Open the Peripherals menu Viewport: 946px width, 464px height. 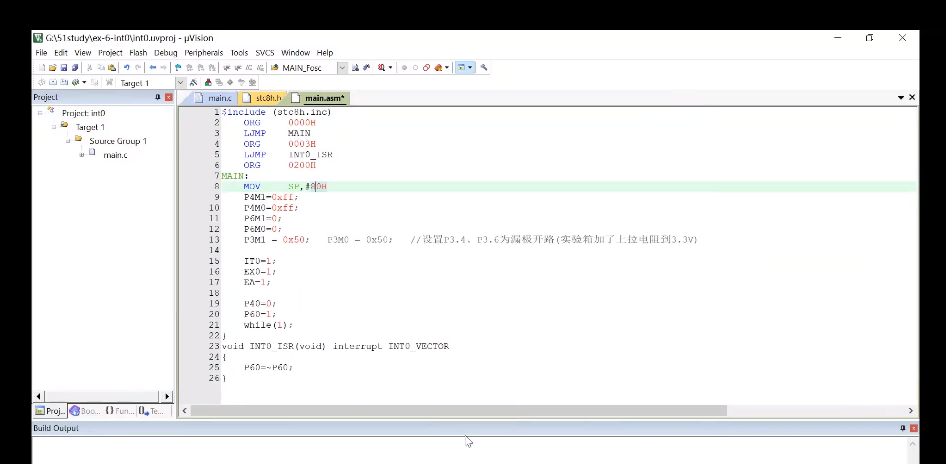tap(203, 52)
